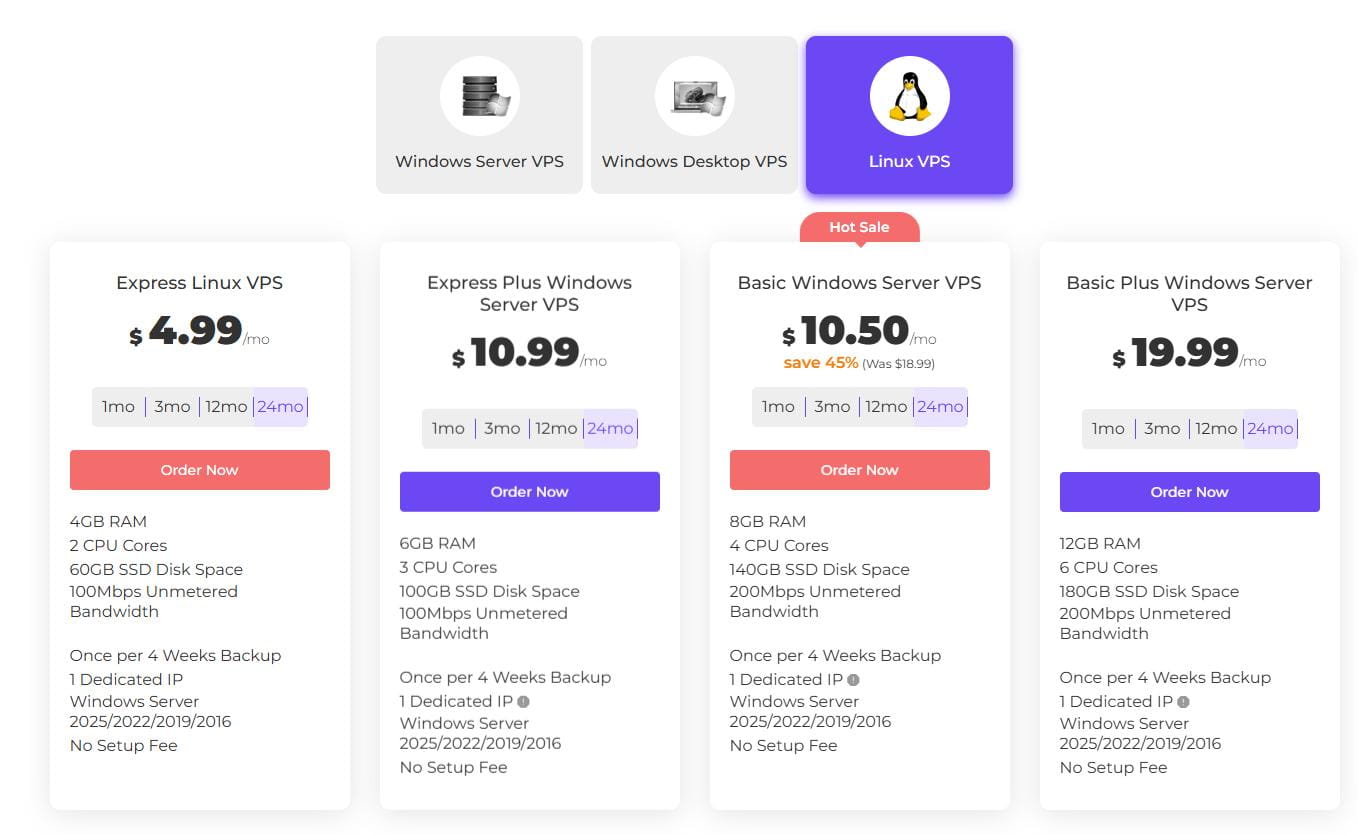Click Order Now under Basic Plus plan
The width and height of the screenshot is (1358, 834).
click(1189, 492)
